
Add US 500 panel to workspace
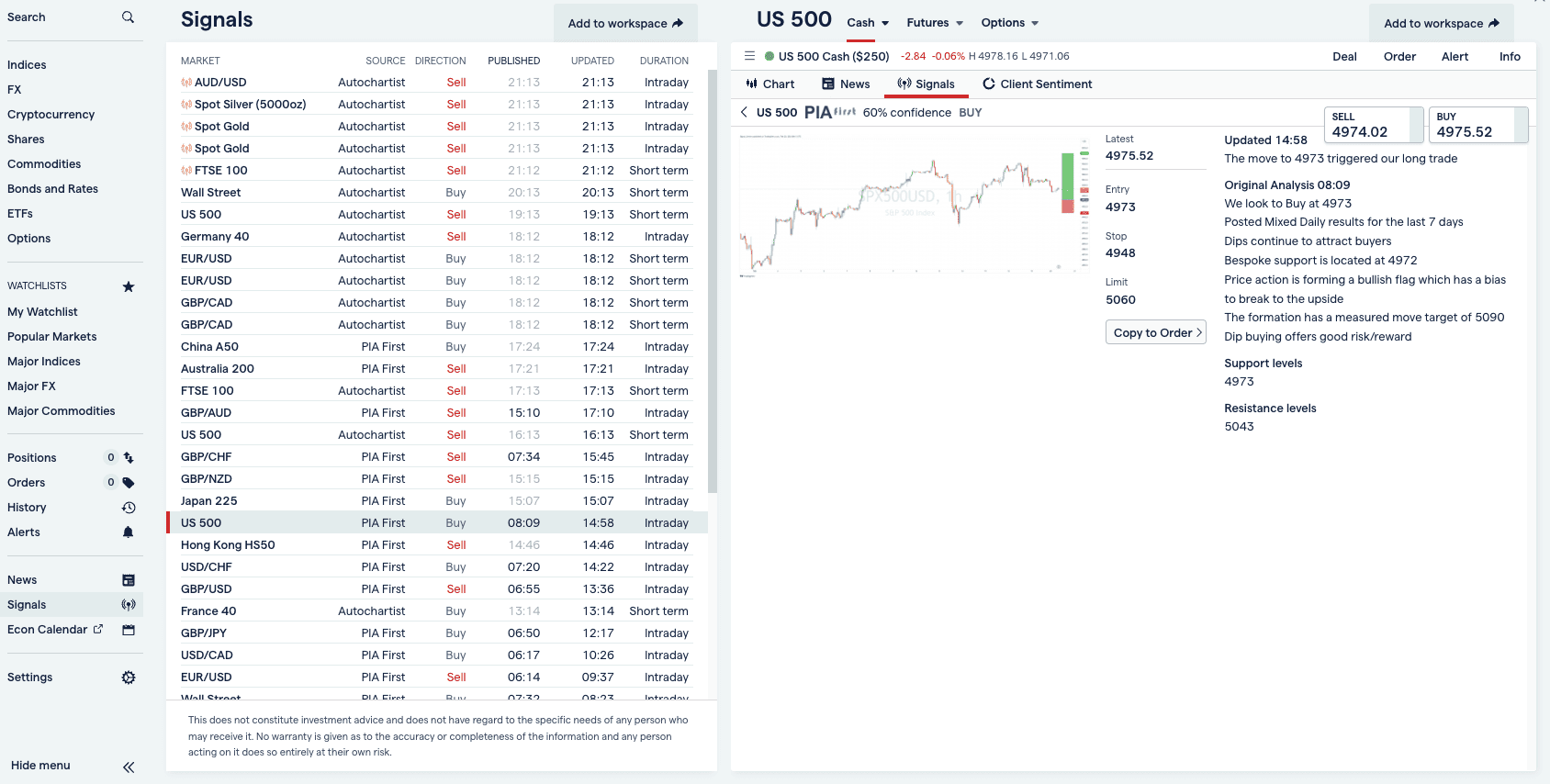coord(1441,23)
